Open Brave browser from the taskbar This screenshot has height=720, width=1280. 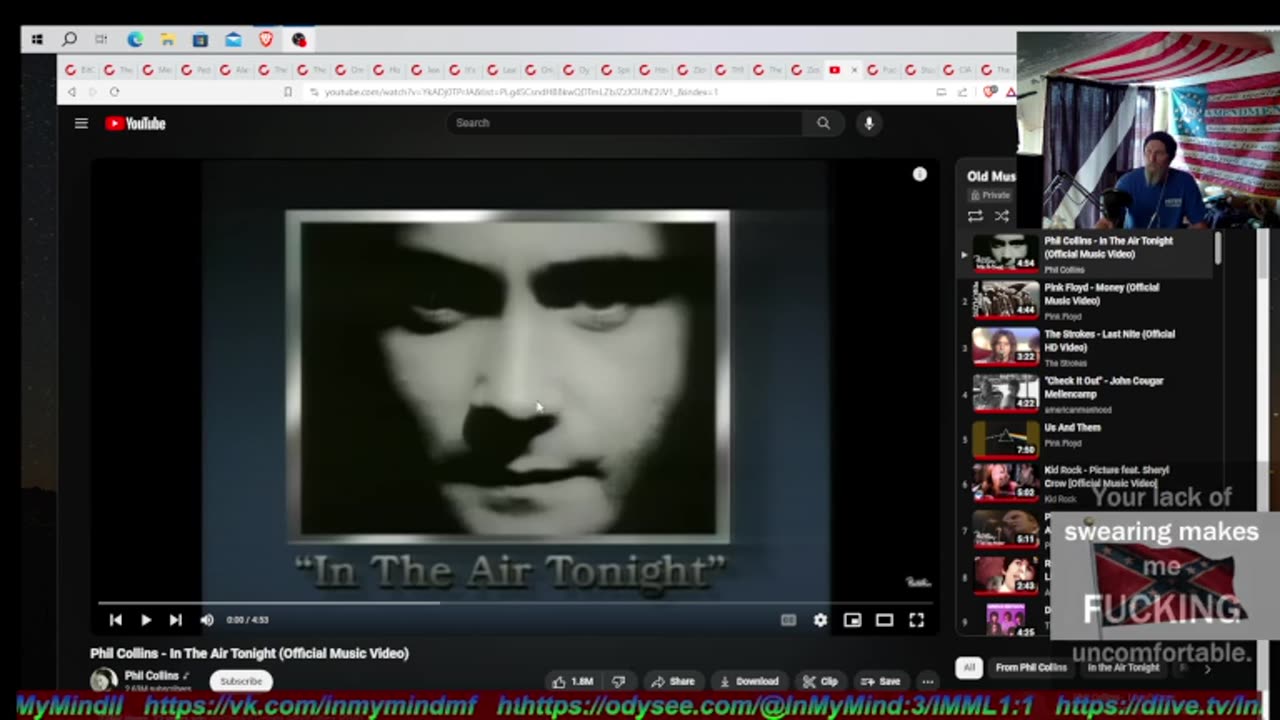point(266,40)
